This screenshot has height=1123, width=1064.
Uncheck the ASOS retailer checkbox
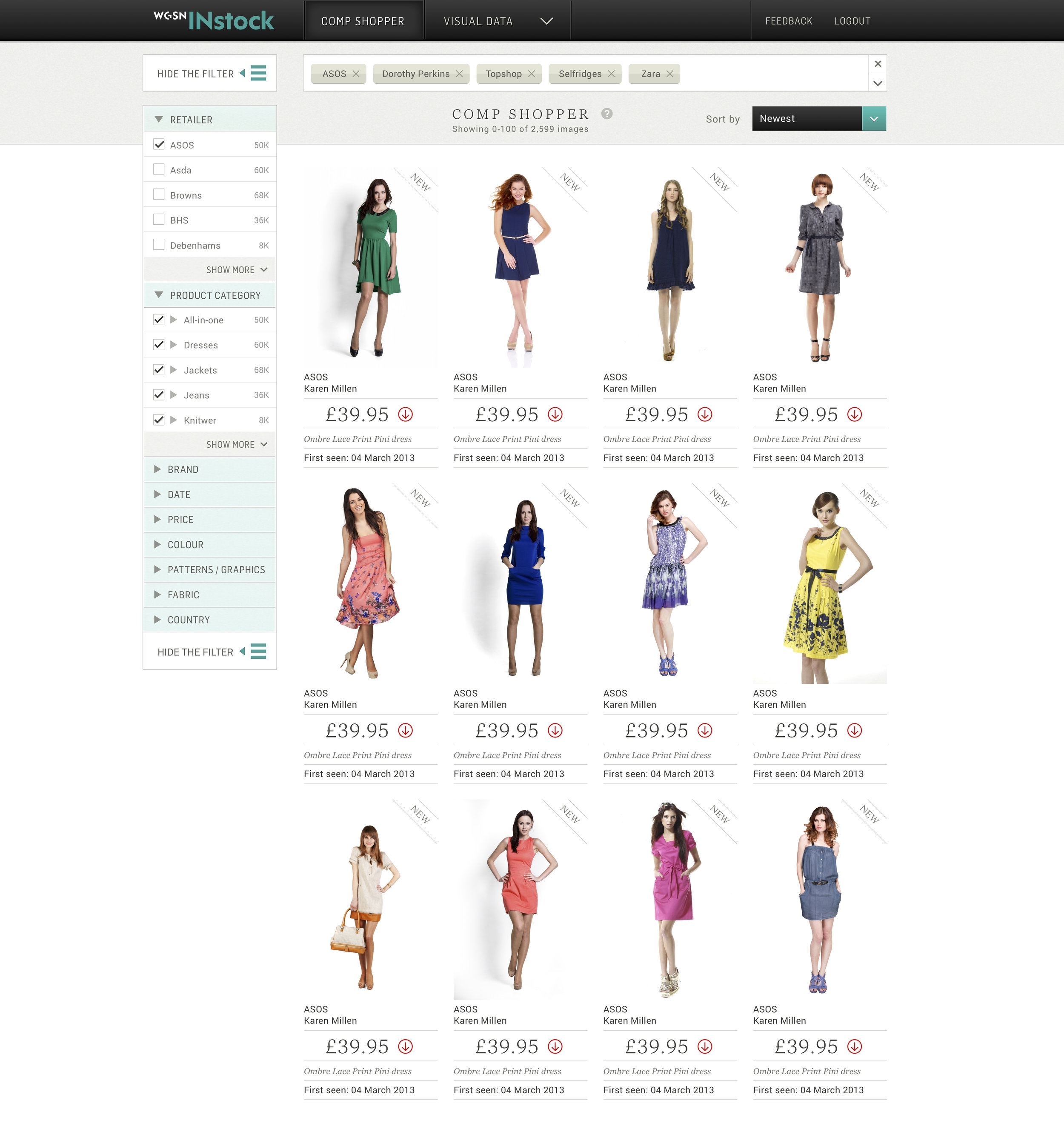159,145
